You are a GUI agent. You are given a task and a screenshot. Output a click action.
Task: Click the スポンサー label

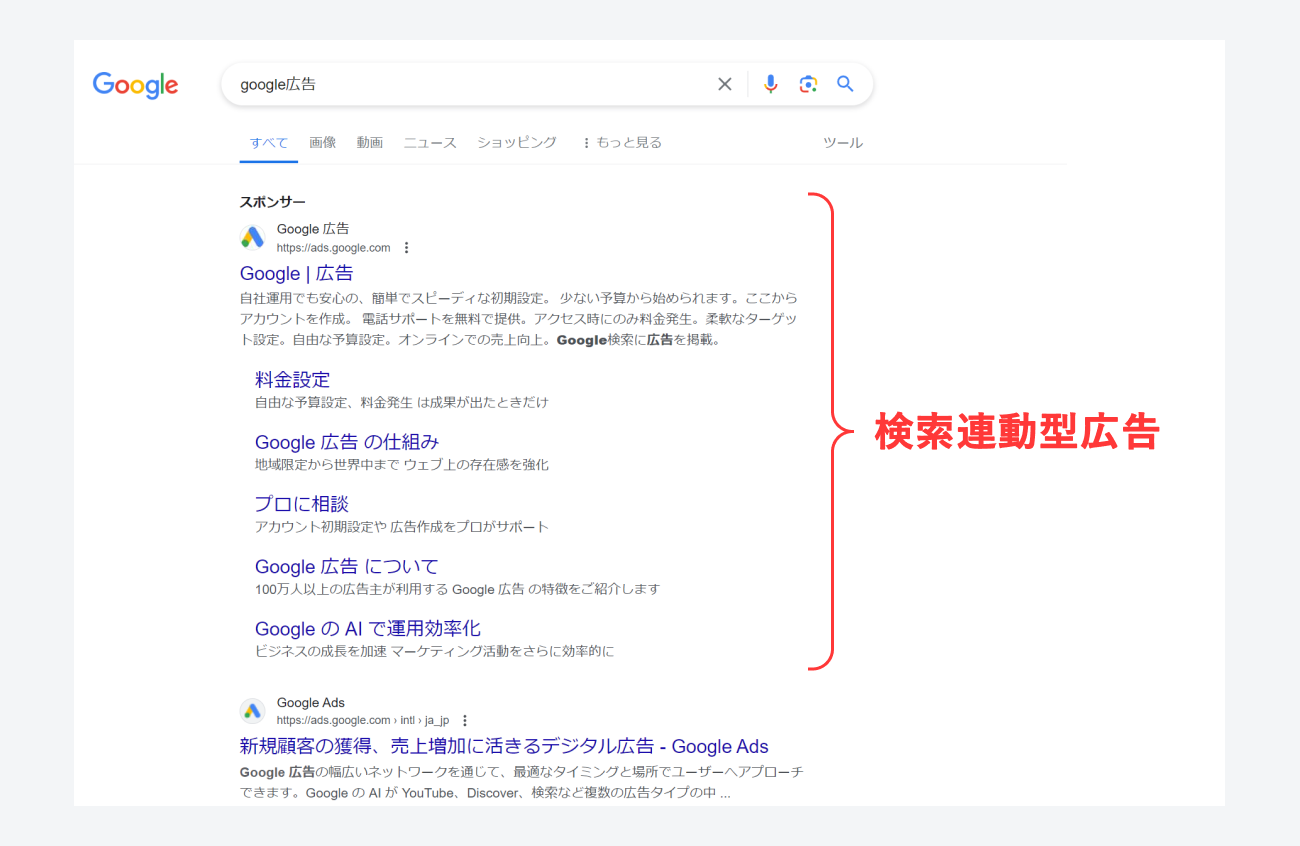coord(273,201)
